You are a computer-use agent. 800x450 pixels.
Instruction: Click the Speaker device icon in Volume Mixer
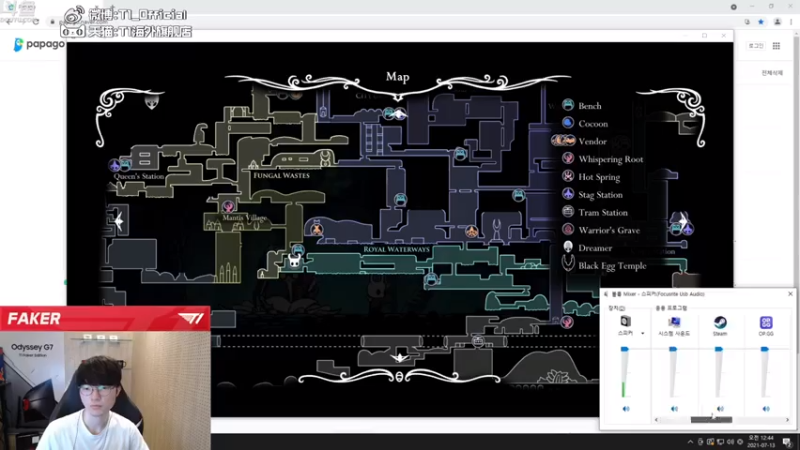pos(626,321)
